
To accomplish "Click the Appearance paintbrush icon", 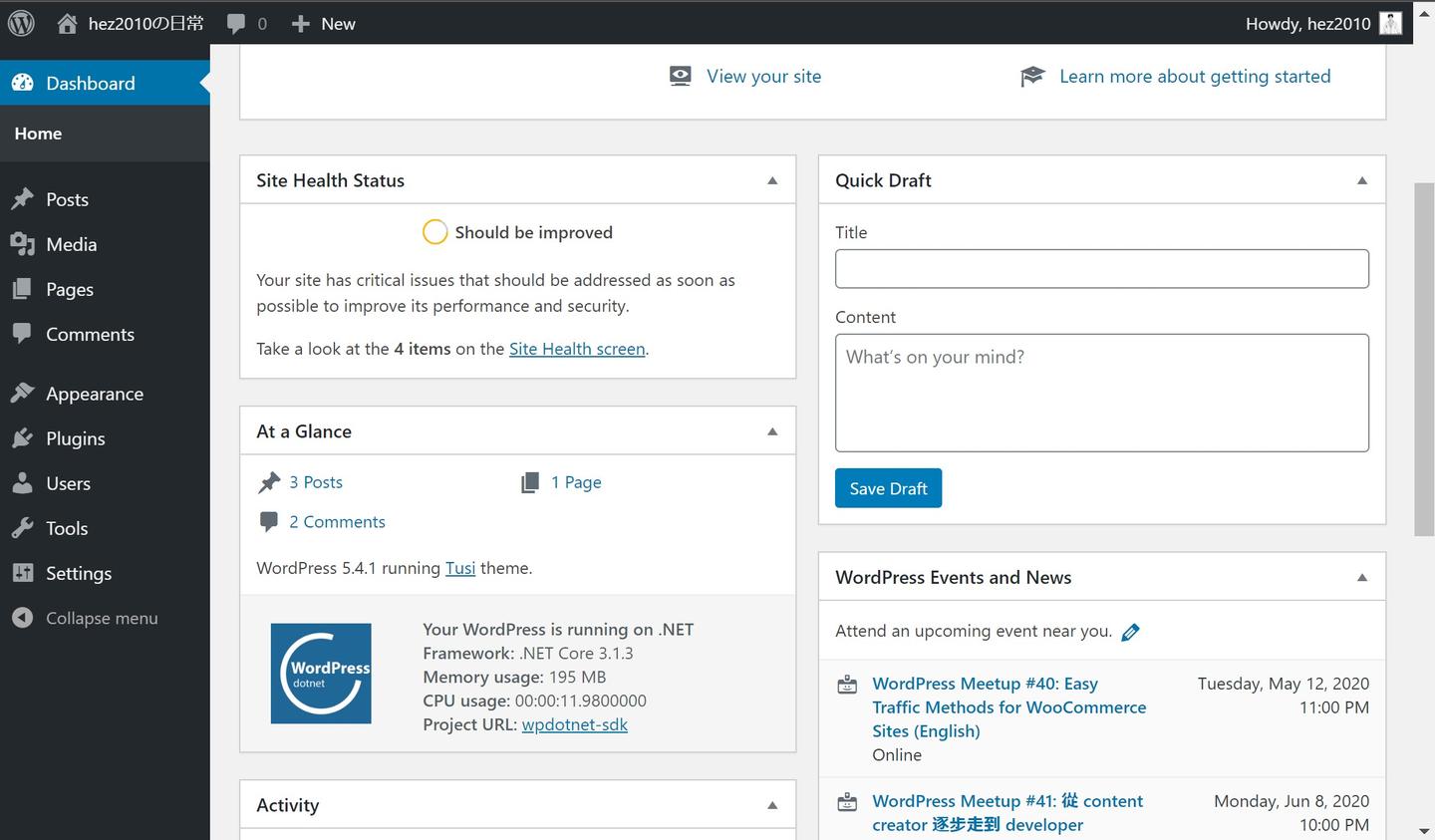I will tap(22, 394).
